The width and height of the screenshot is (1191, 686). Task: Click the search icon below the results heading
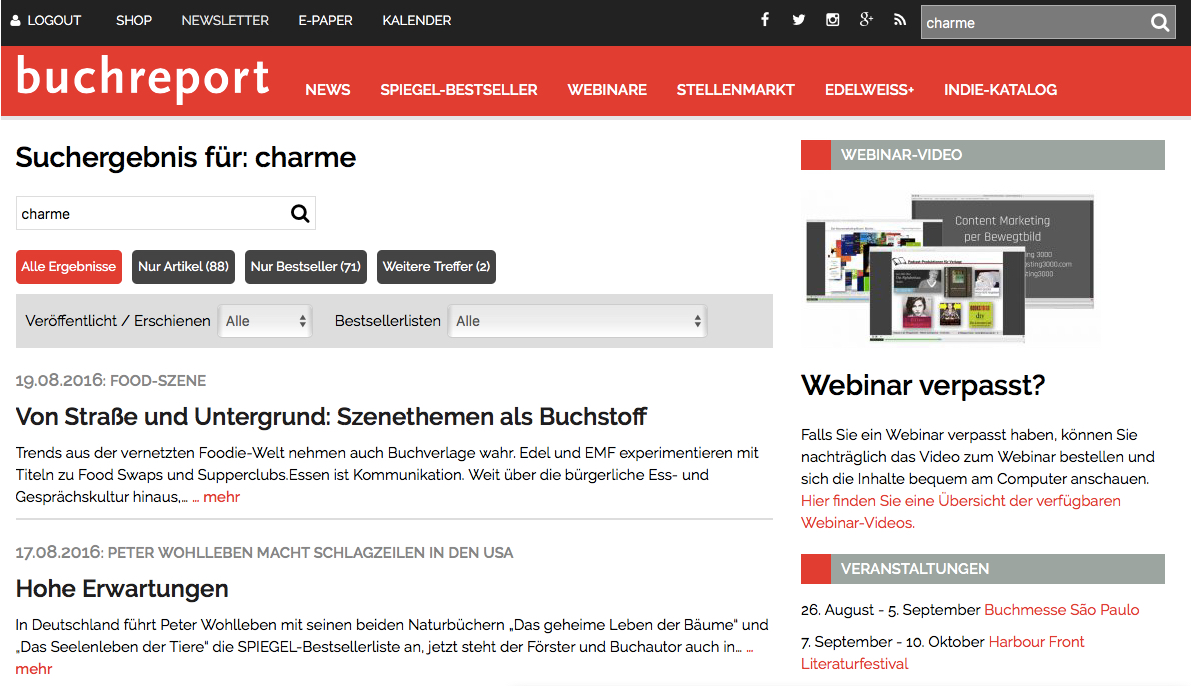300,213
